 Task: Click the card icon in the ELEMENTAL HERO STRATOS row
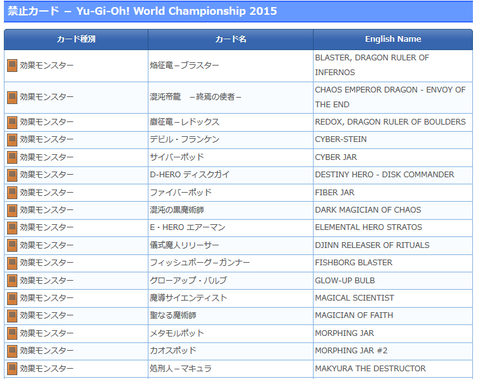tap(12, 228)
